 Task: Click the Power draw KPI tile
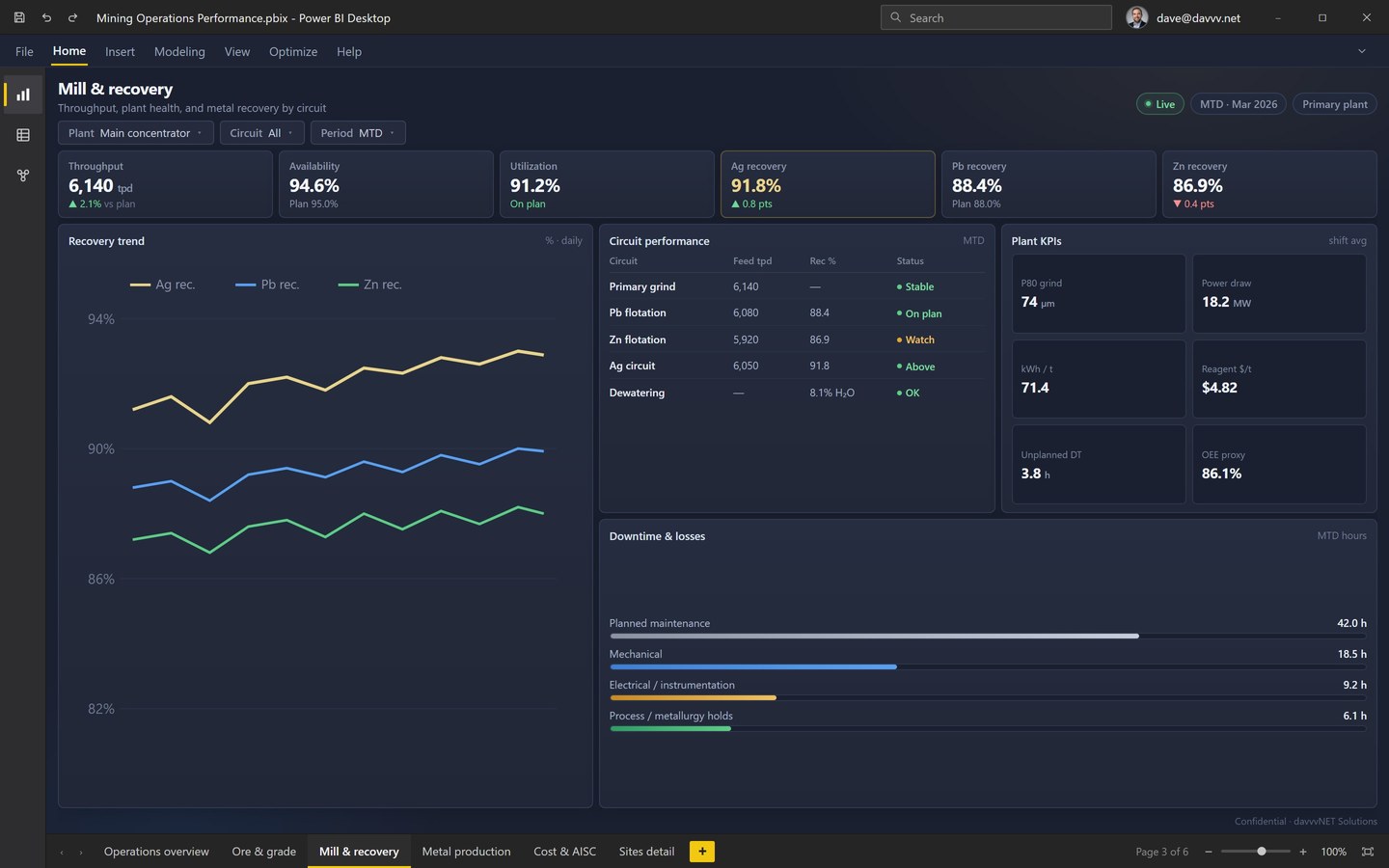pos(1279,293)
